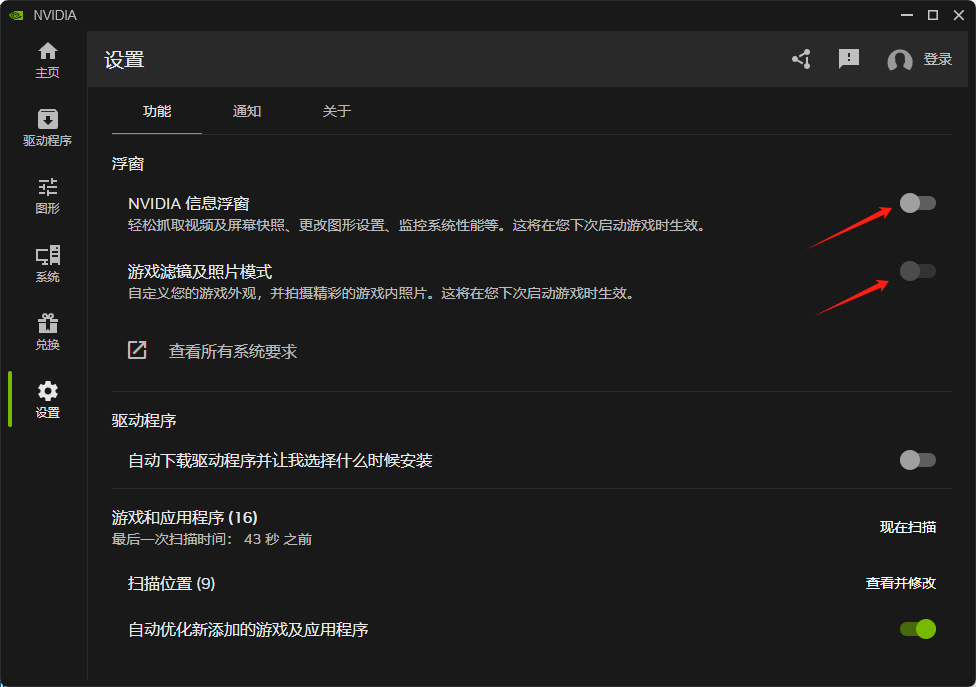Switch to the 关于 tab

coord(337,111)
